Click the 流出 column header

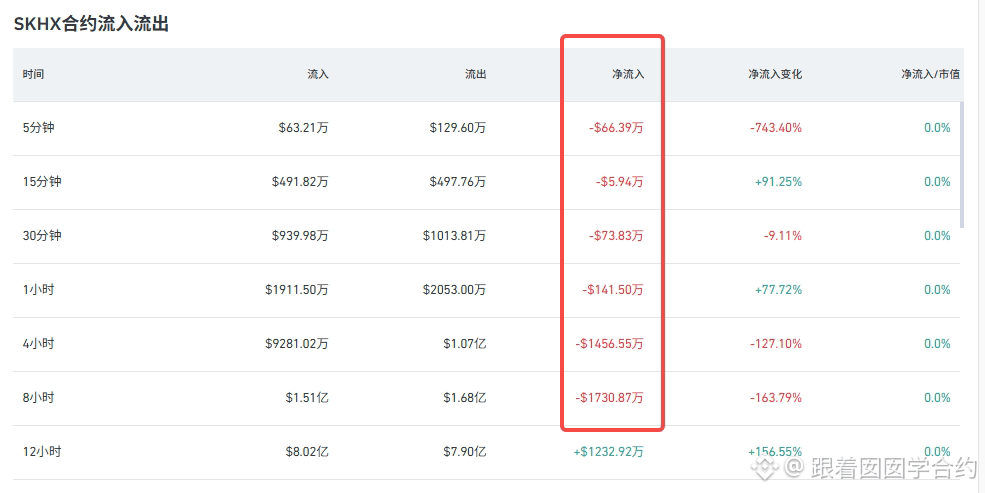[476, 74]
